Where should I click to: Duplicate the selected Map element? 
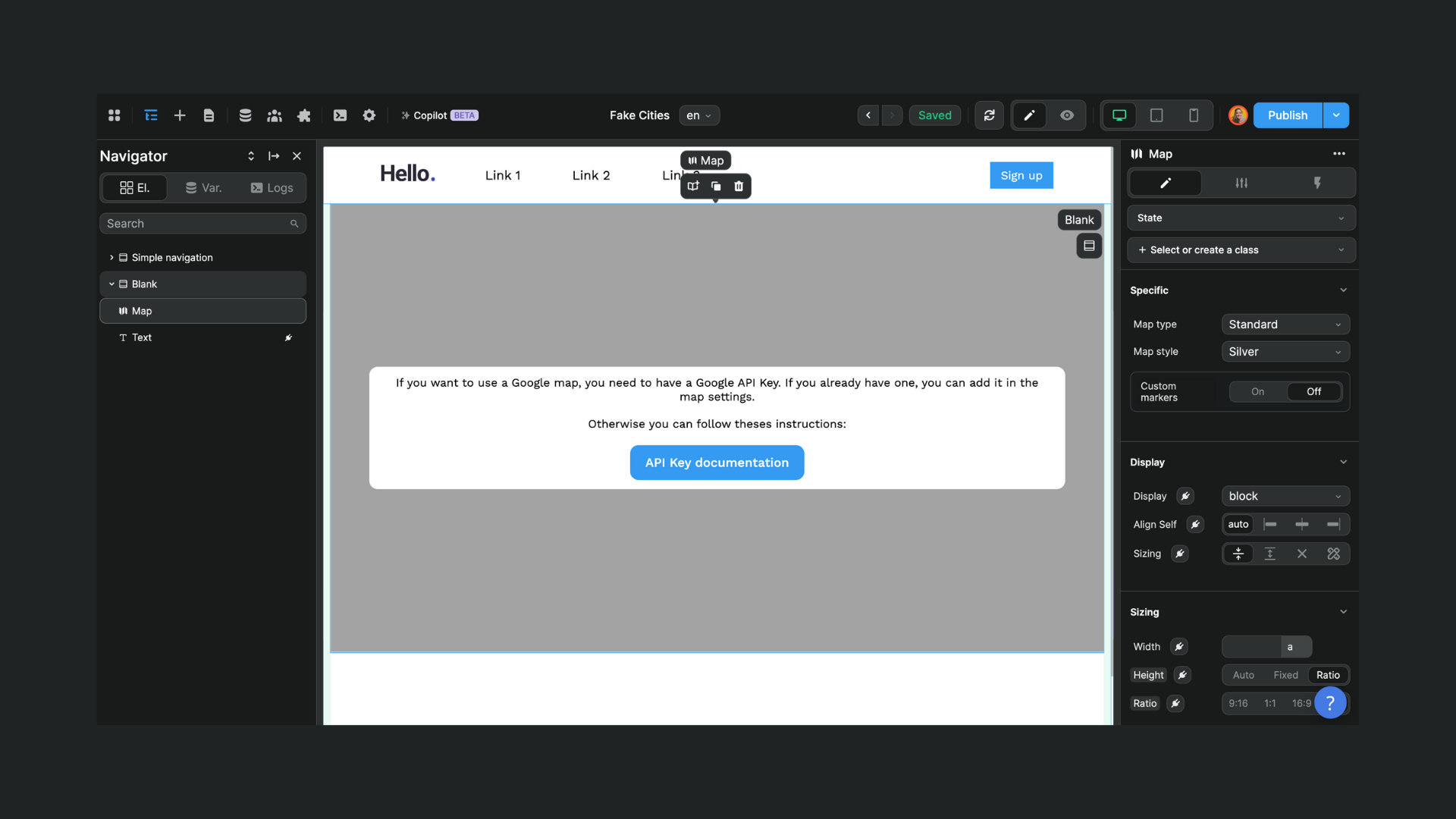[x=716, y=187]
